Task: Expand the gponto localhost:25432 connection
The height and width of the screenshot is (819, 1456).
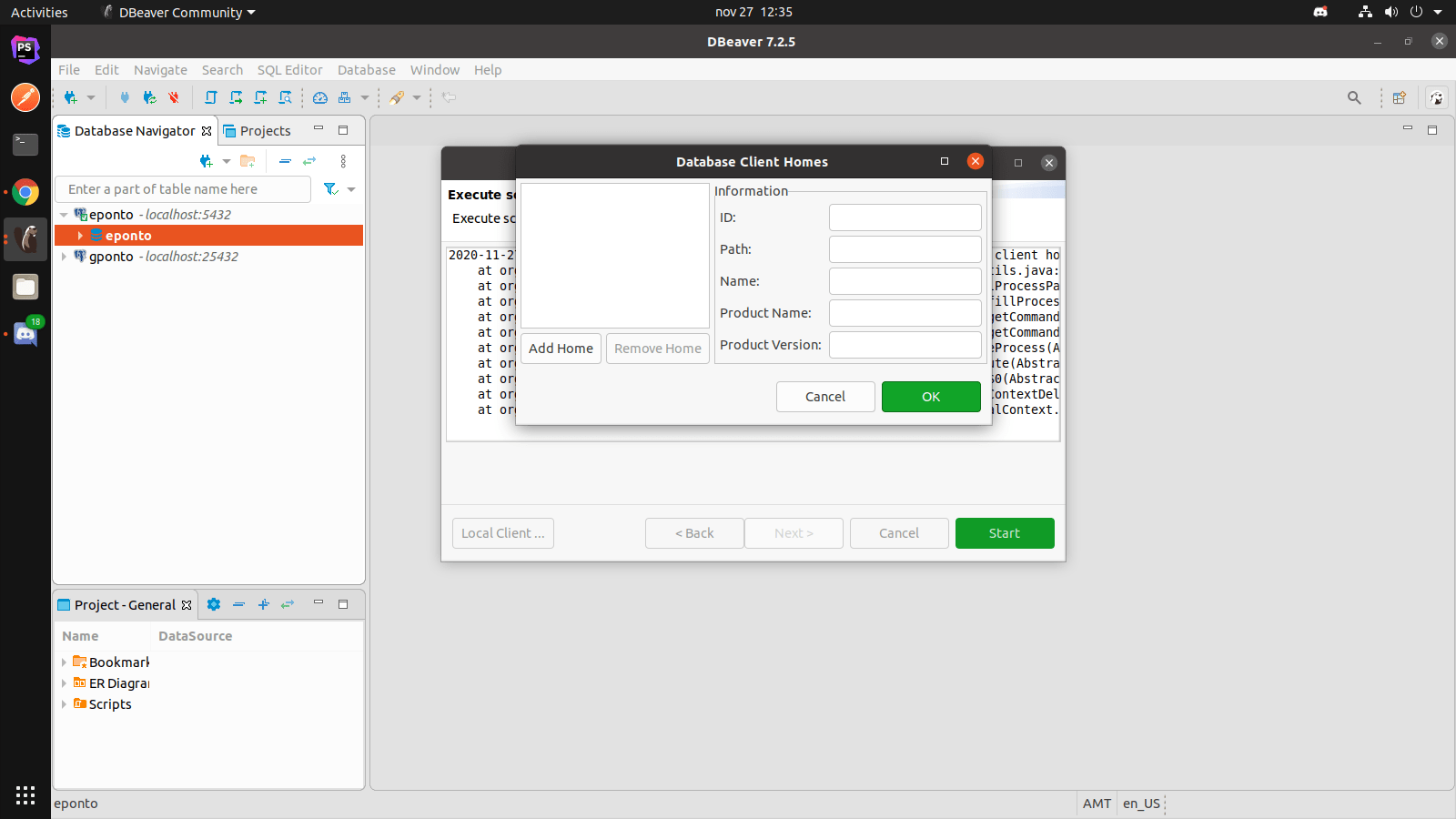Action: pos(64,257)
